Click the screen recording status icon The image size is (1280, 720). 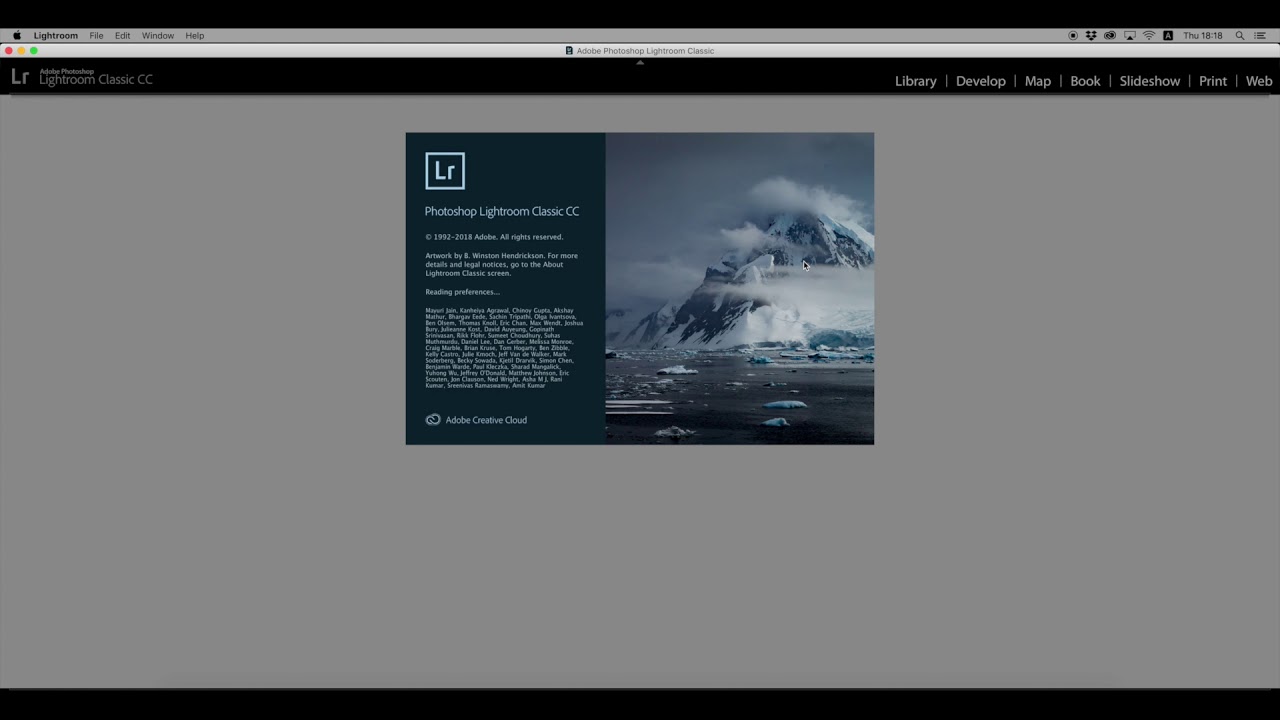click(x=1073, y=35)
